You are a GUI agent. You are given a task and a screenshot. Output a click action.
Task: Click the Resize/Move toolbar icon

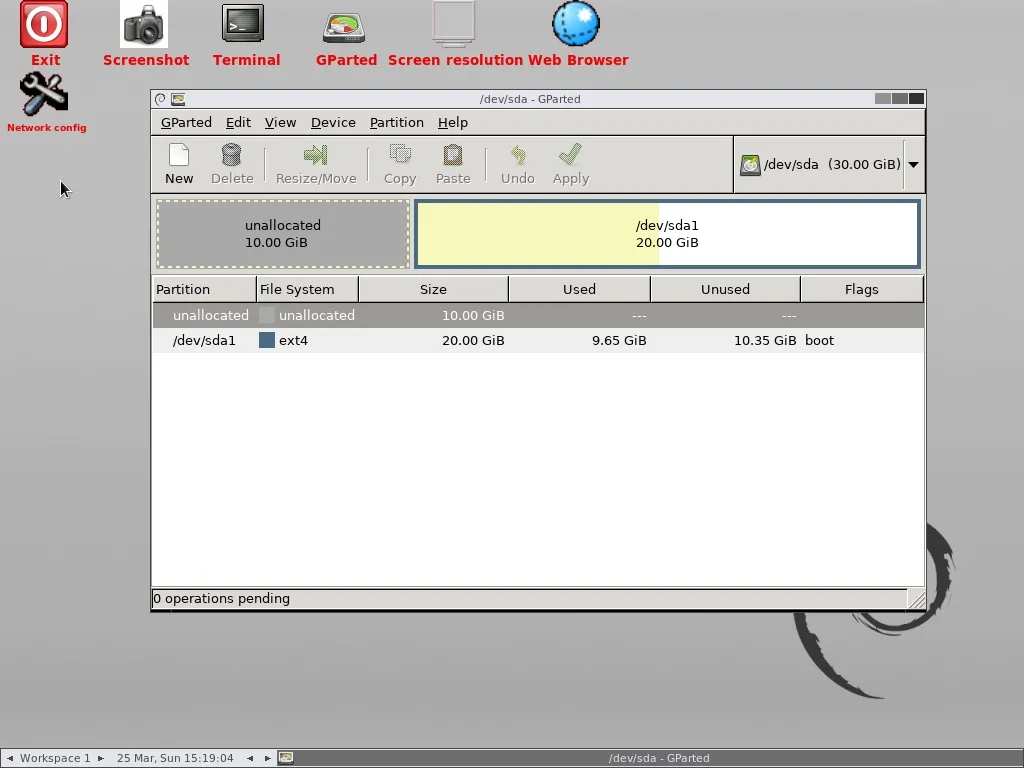[x=316, y=155]
